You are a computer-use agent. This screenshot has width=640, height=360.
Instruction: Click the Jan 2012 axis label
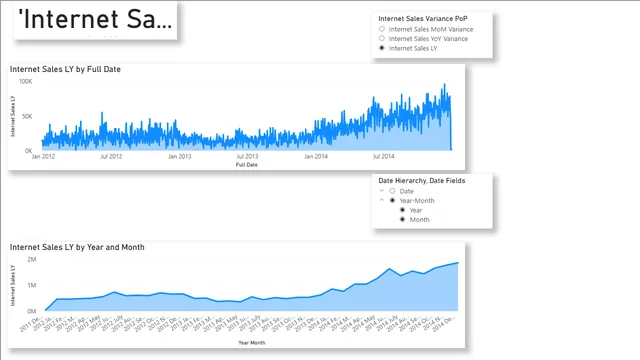point(43,156)
